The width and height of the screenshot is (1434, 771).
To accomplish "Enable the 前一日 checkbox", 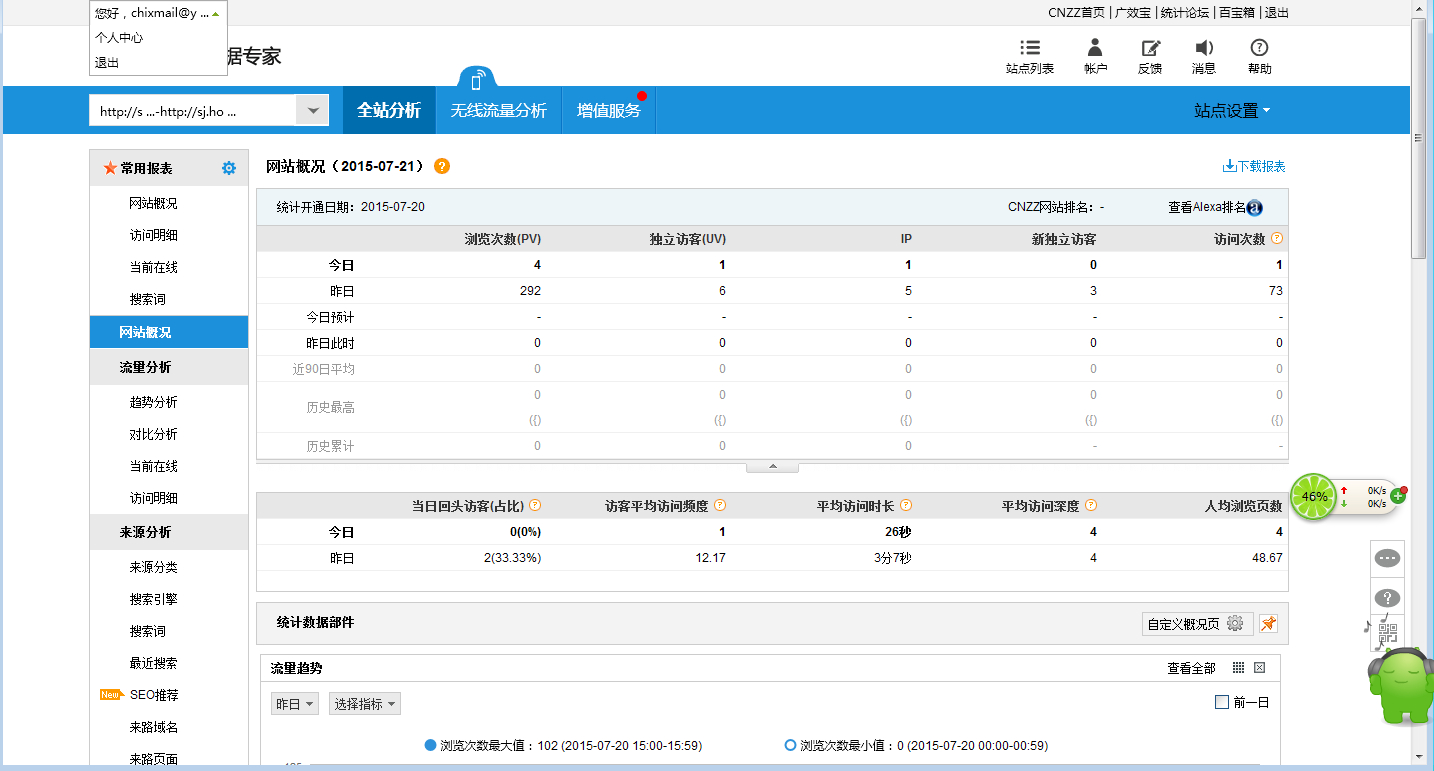I will coord(1221,702).
